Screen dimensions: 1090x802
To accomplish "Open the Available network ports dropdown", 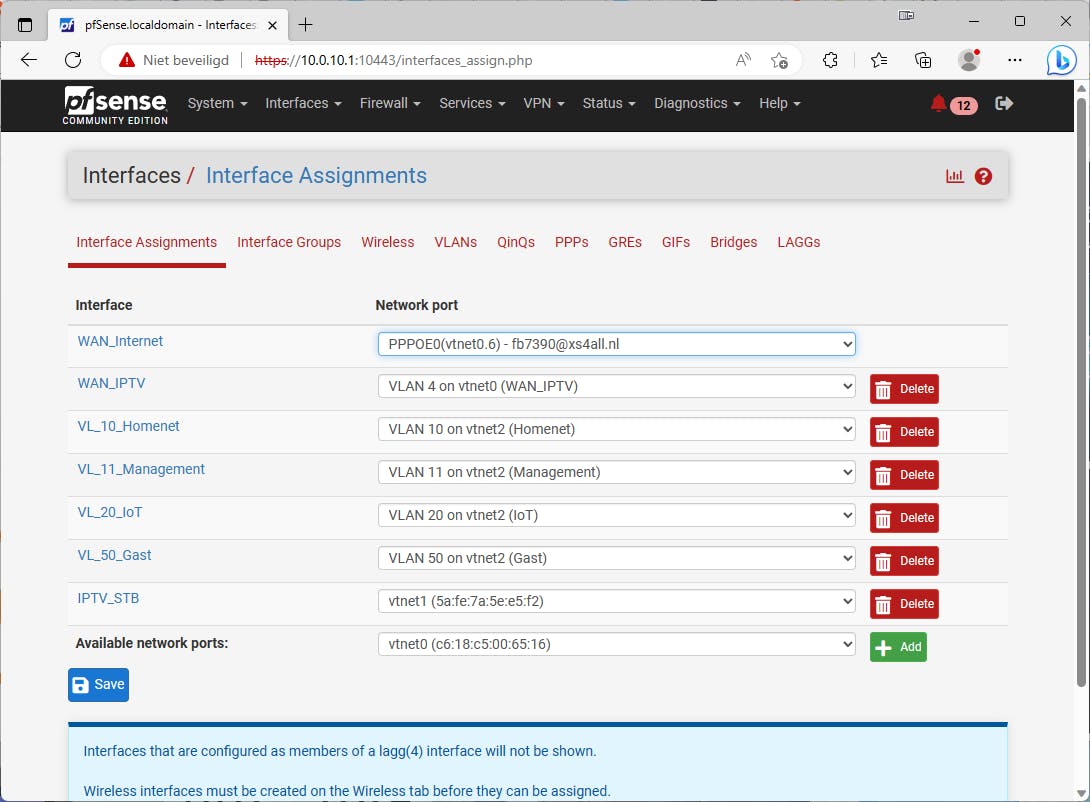I will [616, 644].
